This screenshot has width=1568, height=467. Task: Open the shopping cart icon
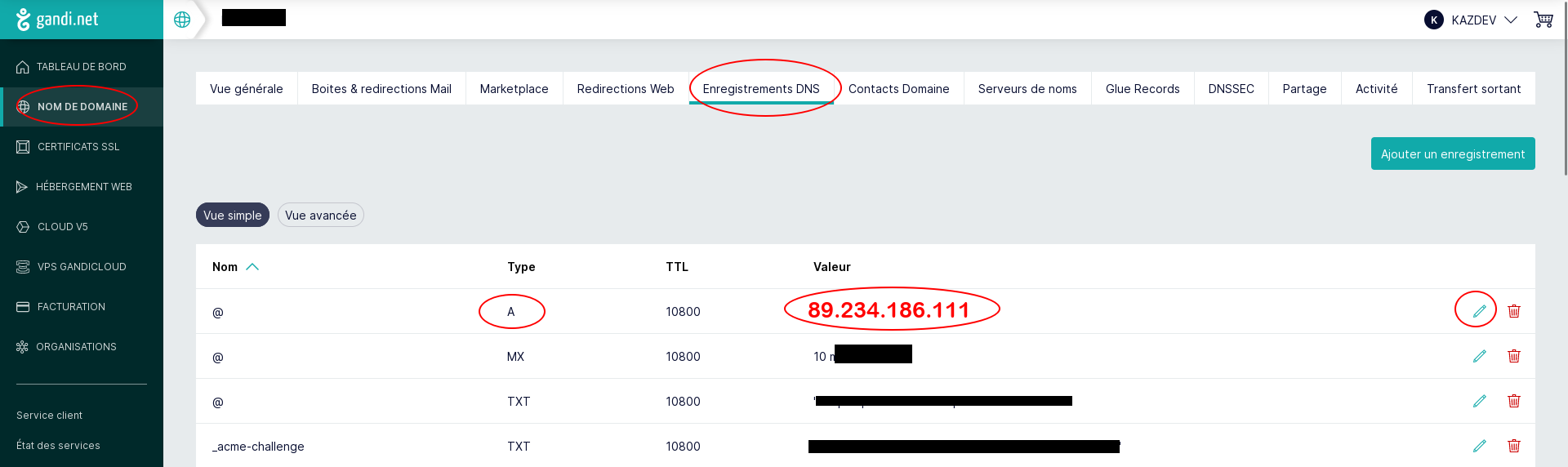click(x=1543, y=20)
